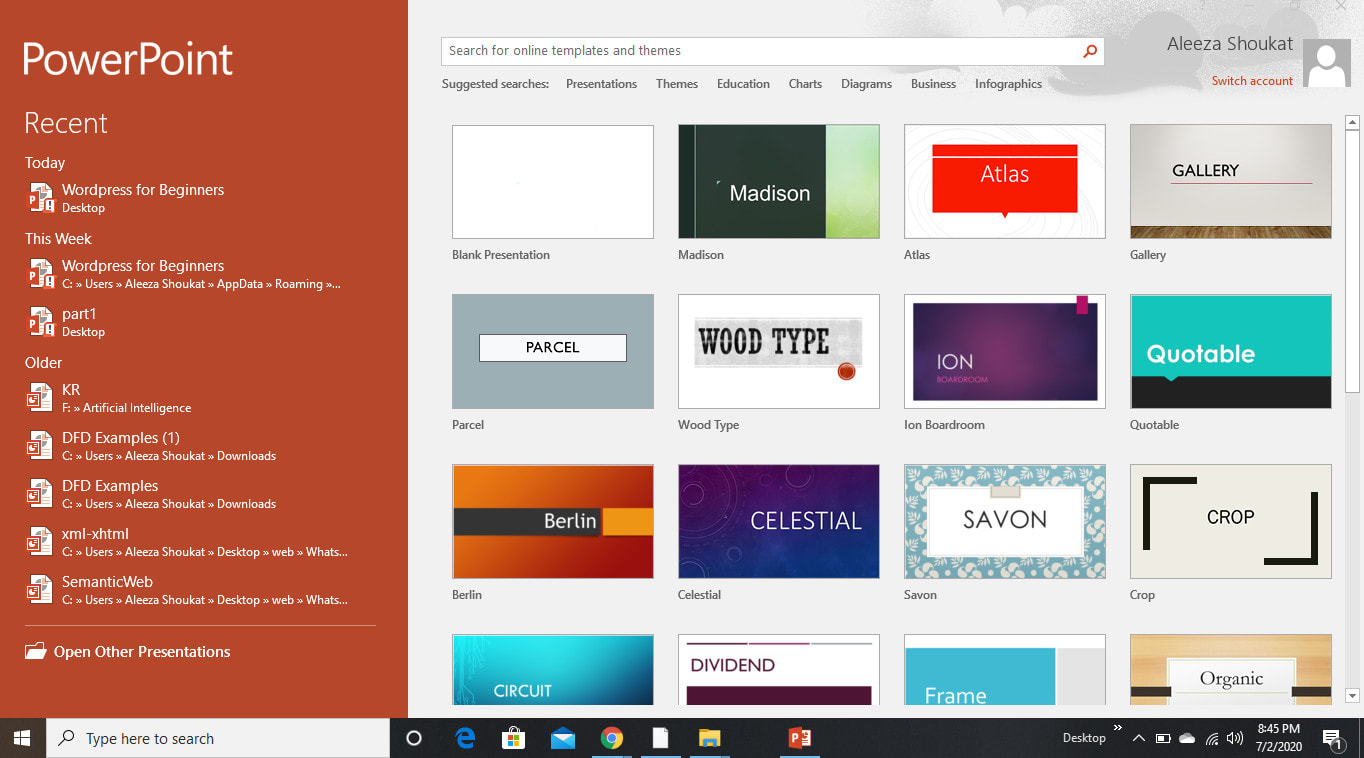
Task: Open Wordpress for Beginners from Today
Action: (x=142, y=189)
